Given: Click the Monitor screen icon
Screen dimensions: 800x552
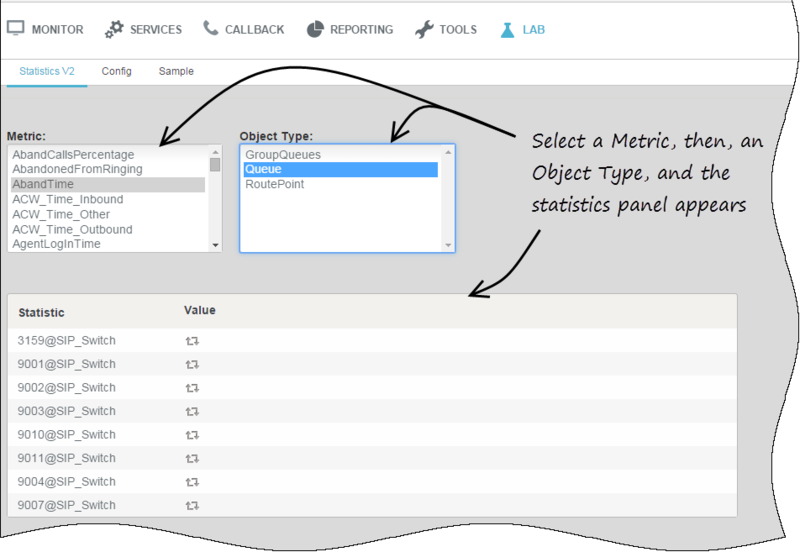Looking at the screenshot, I should tap(16, 29).
